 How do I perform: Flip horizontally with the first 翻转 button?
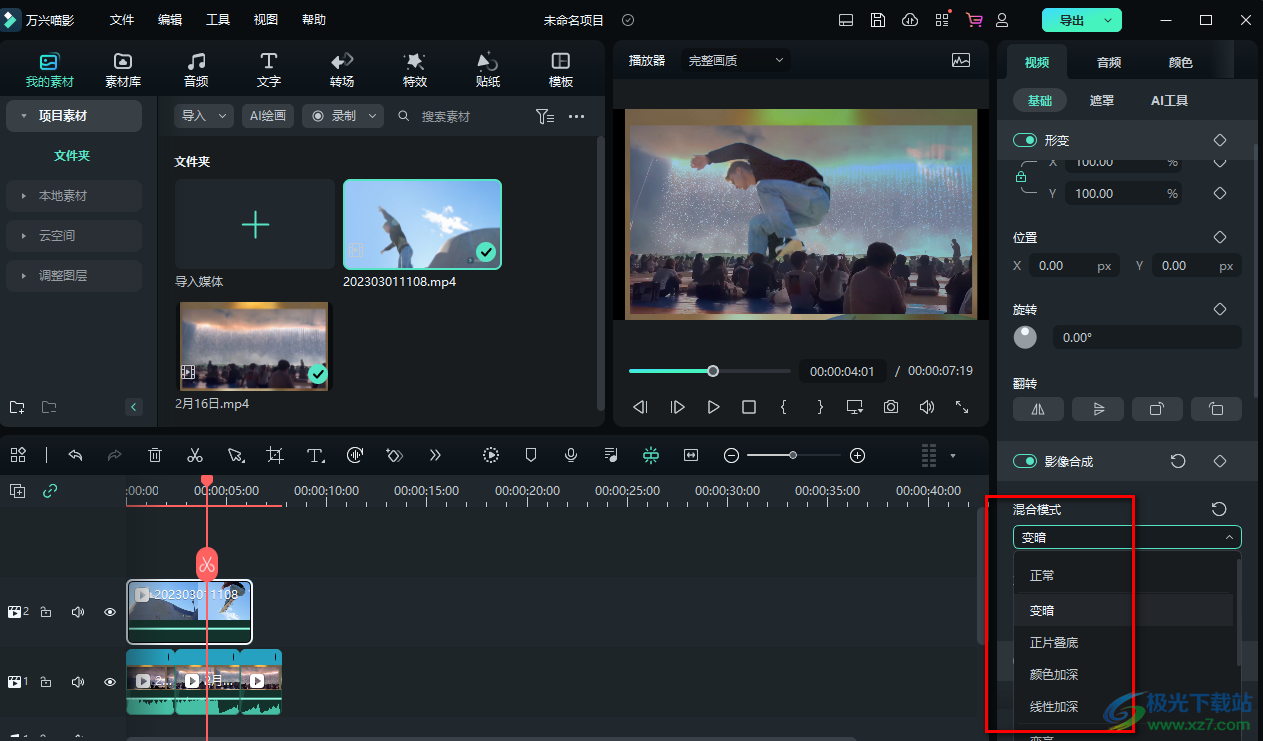pyautogui.click(x=1038, y=408)
